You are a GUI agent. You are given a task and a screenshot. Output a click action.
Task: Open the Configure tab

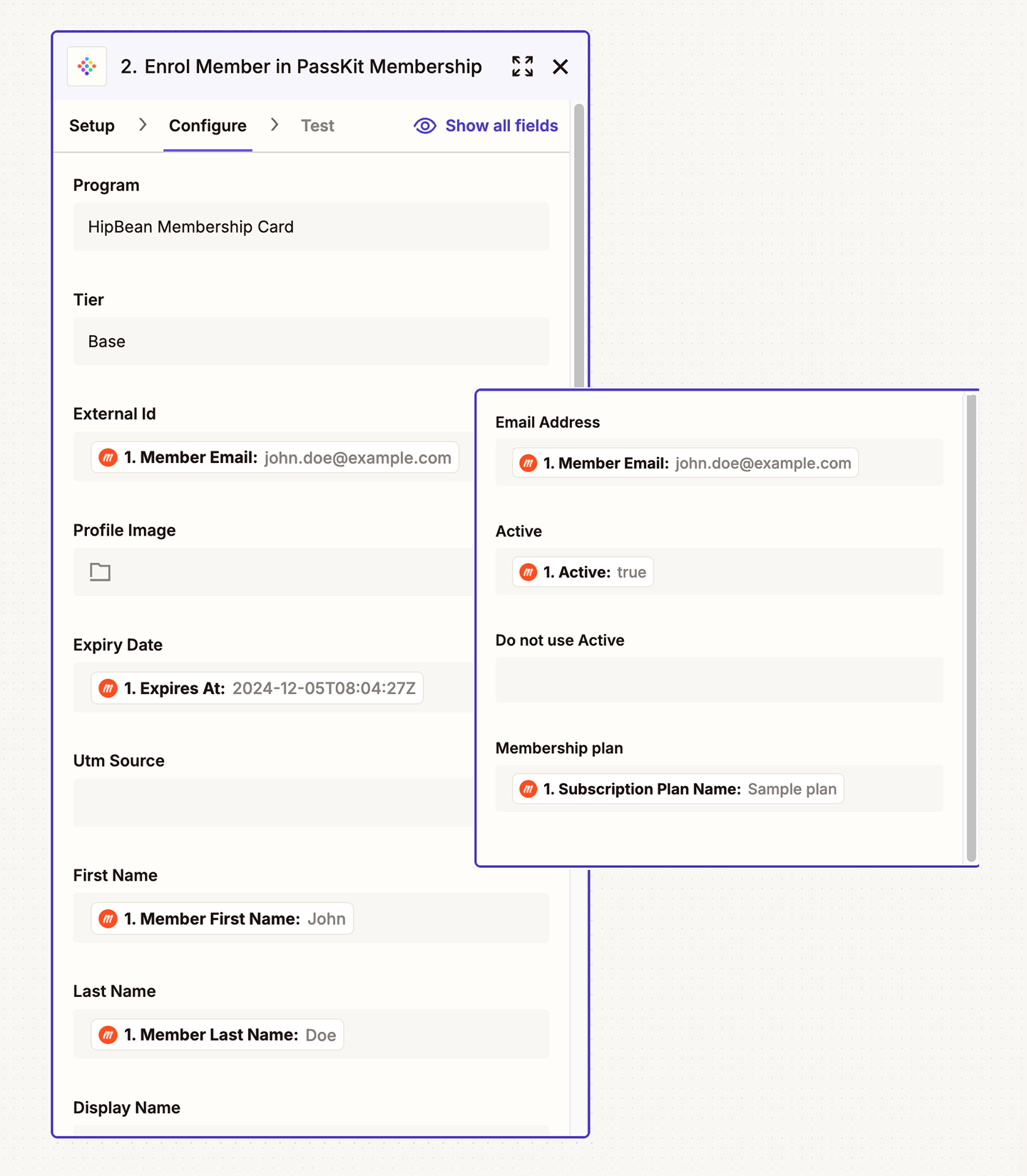[208, 126]
